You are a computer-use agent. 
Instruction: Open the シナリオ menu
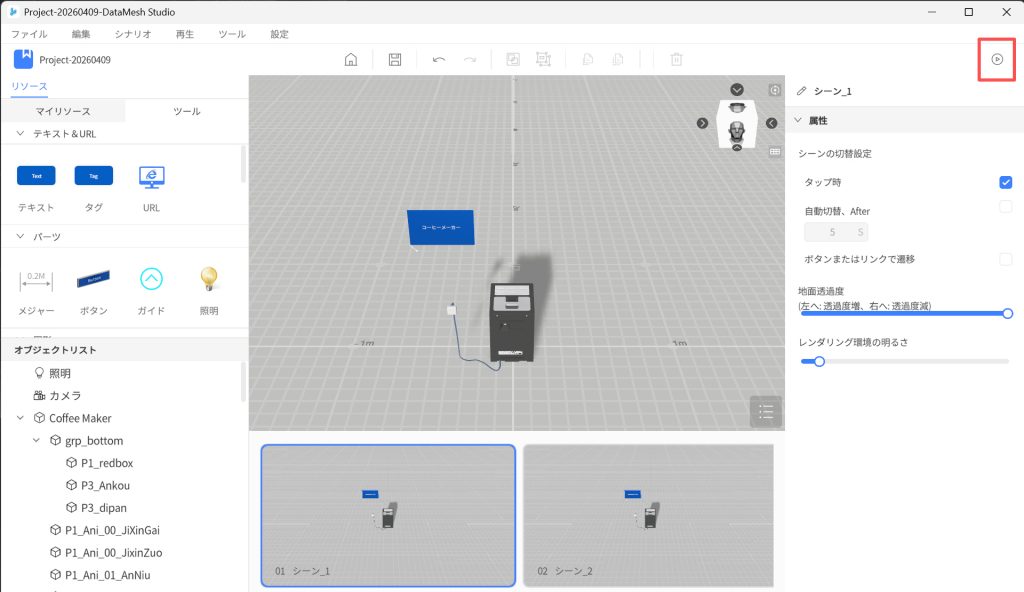[132, 34]
